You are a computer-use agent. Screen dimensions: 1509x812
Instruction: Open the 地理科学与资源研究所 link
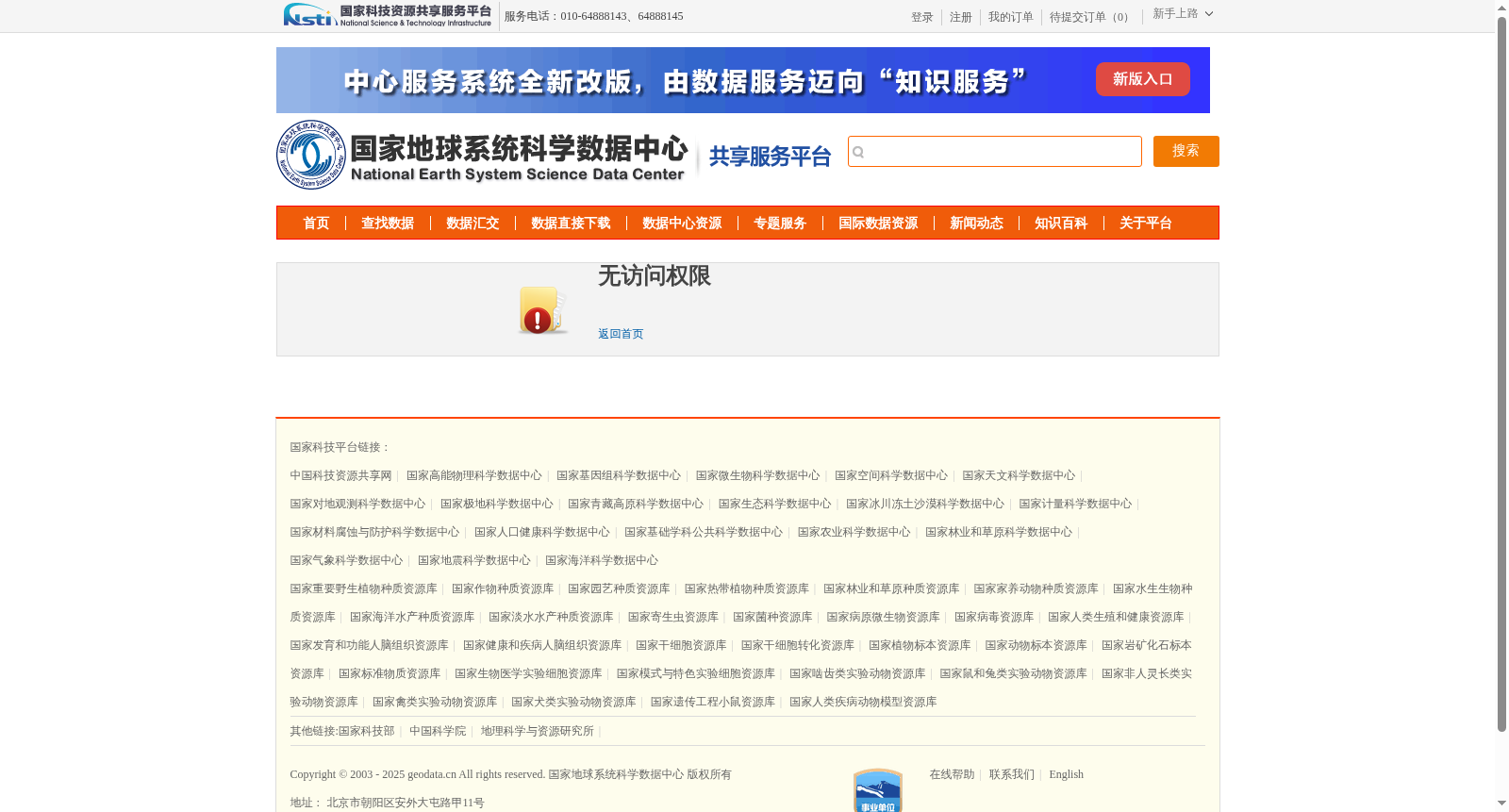[x=538, y=732]
